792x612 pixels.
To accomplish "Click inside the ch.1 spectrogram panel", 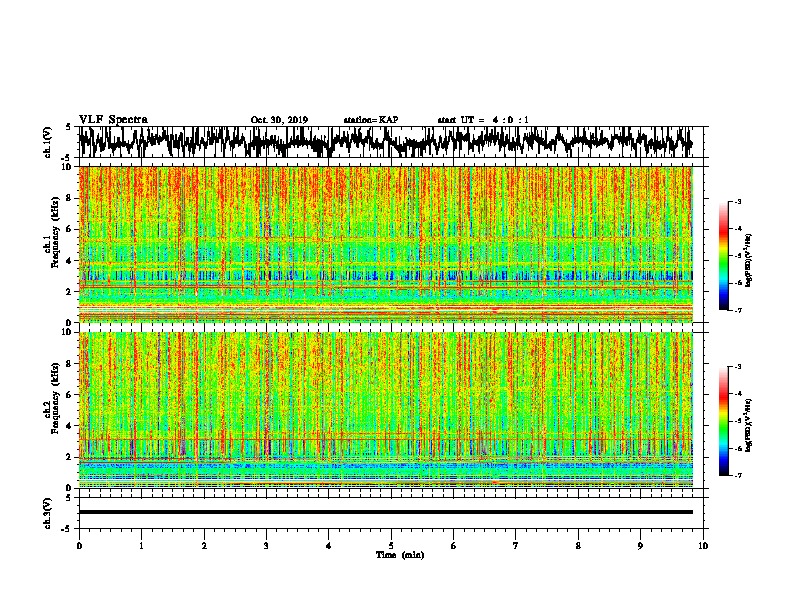I will pos(385,244).
